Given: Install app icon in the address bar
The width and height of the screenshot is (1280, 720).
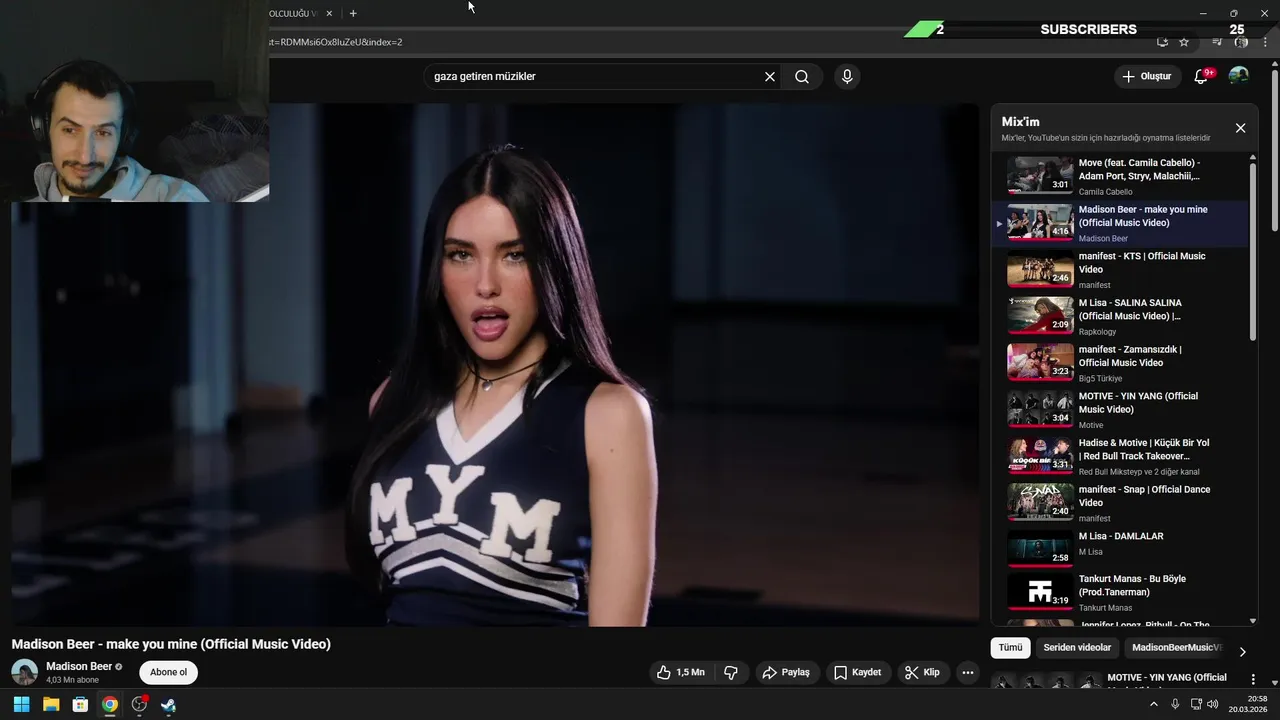Looking at the screenshot, I should tap(1162, 42).
